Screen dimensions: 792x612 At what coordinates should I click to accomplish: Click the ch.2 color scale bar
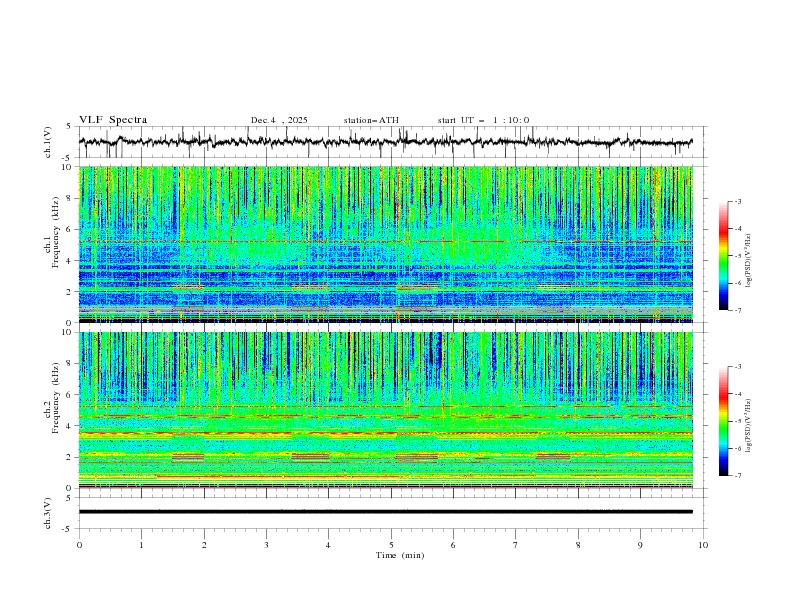(x=723, y=421)
